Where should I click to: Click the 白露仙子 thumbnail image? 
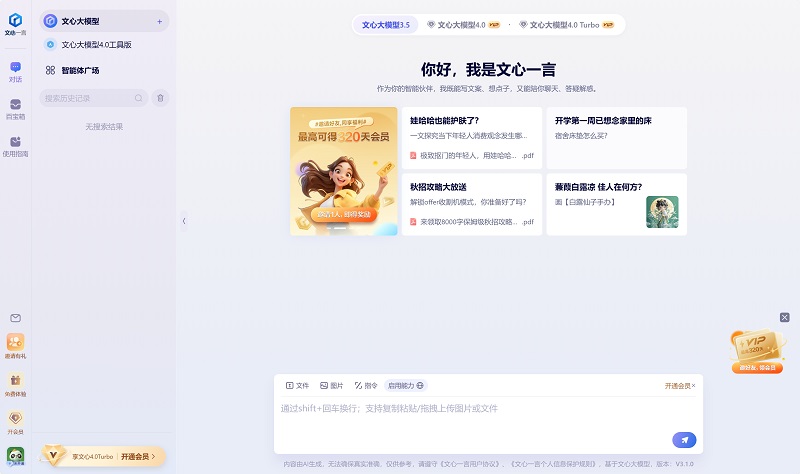(x=662, y=212)
